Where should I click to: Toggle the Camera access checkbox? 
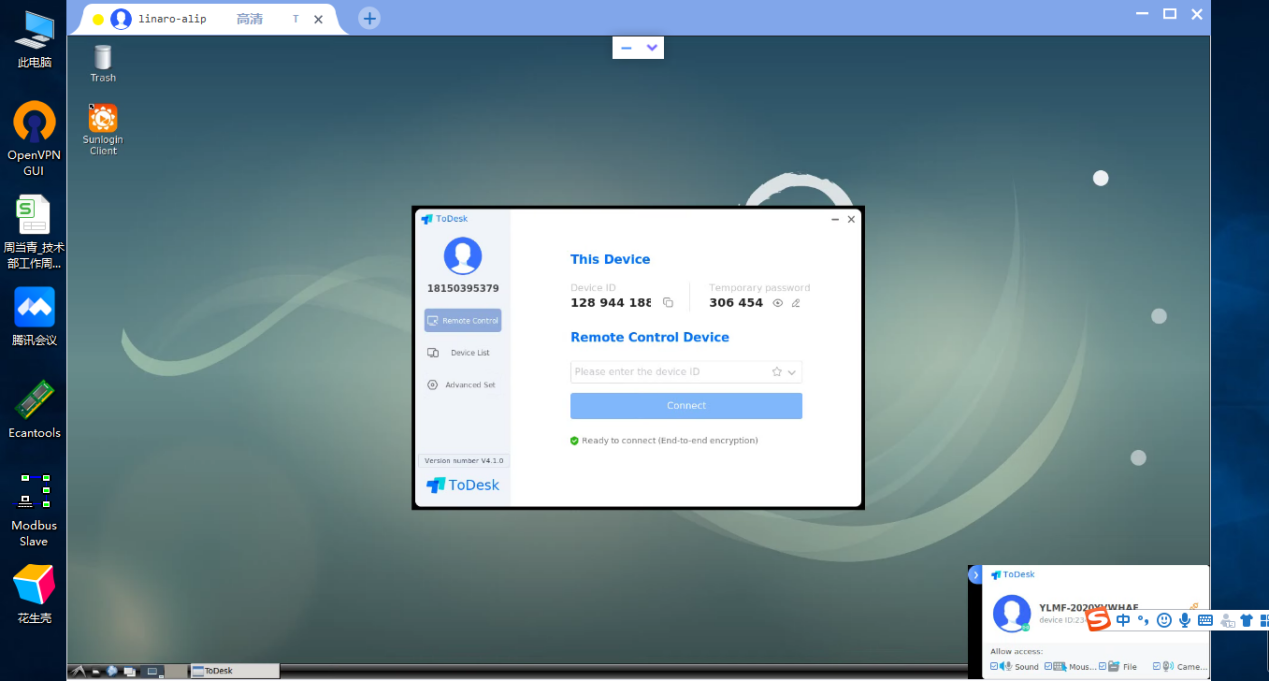pos(1156,666)
